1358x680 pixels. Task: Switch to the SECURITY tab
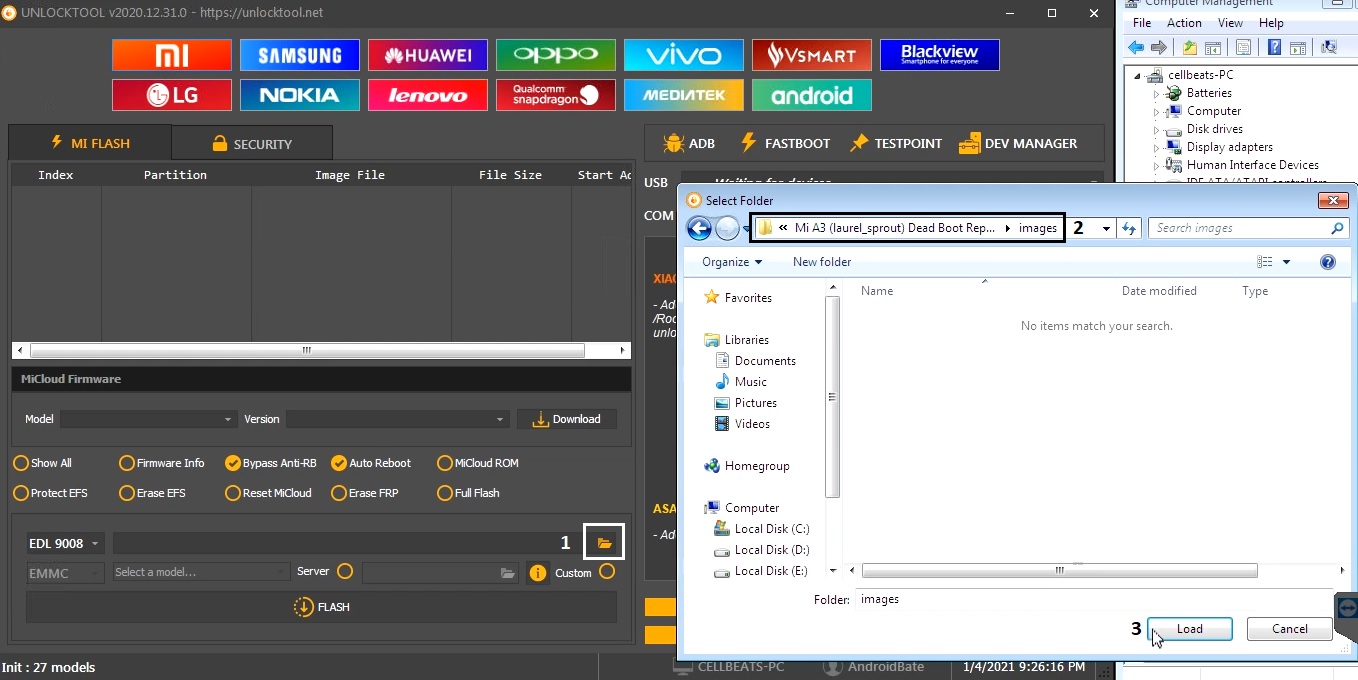252,144
